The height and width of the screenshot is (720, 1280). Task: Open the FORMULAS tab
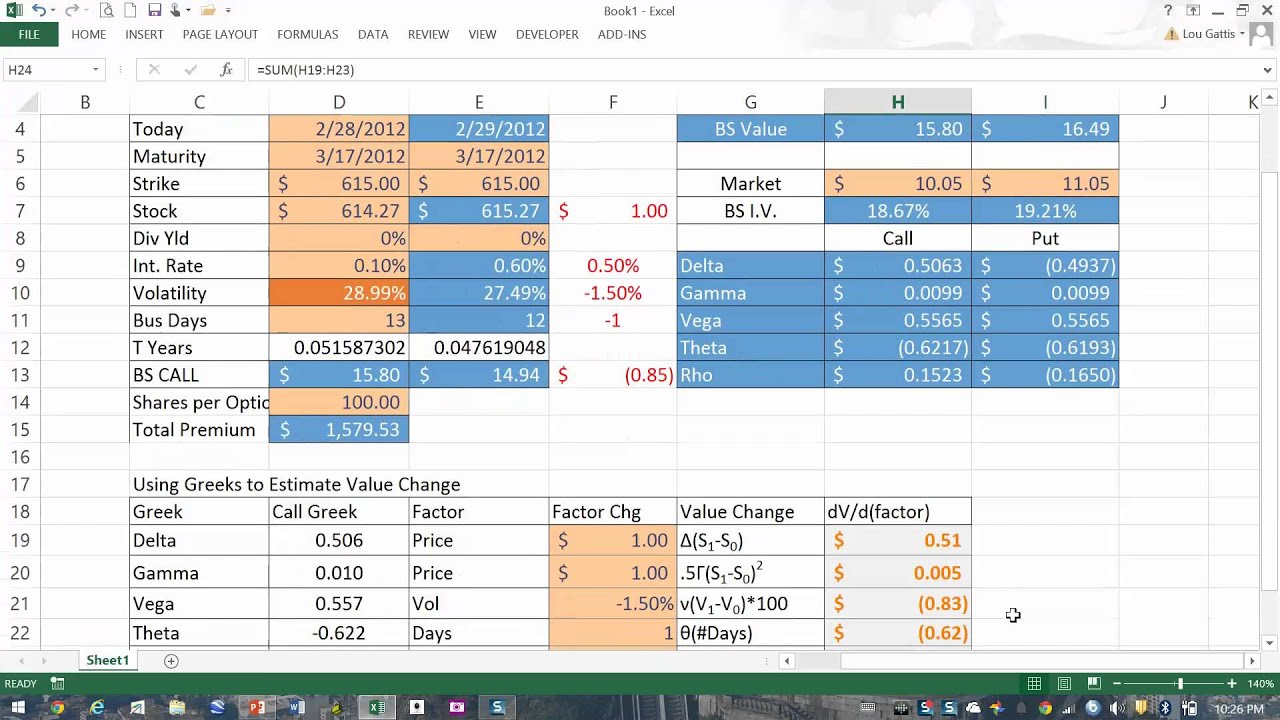point(307,34)
